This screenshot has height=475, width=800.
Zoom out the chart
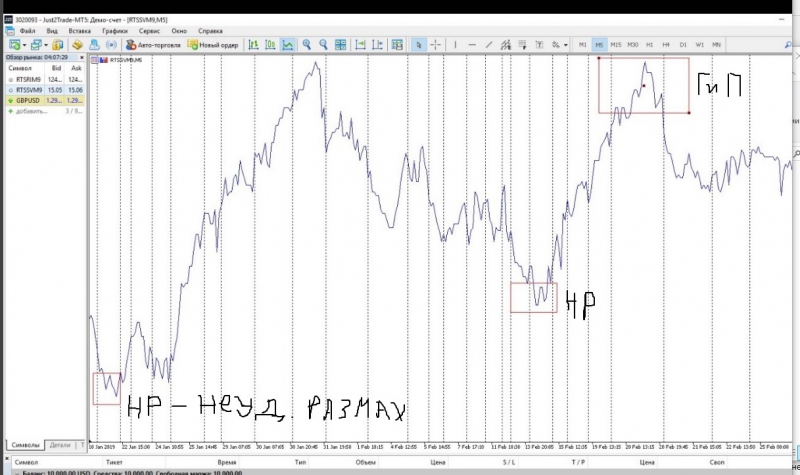click(323, 45)
